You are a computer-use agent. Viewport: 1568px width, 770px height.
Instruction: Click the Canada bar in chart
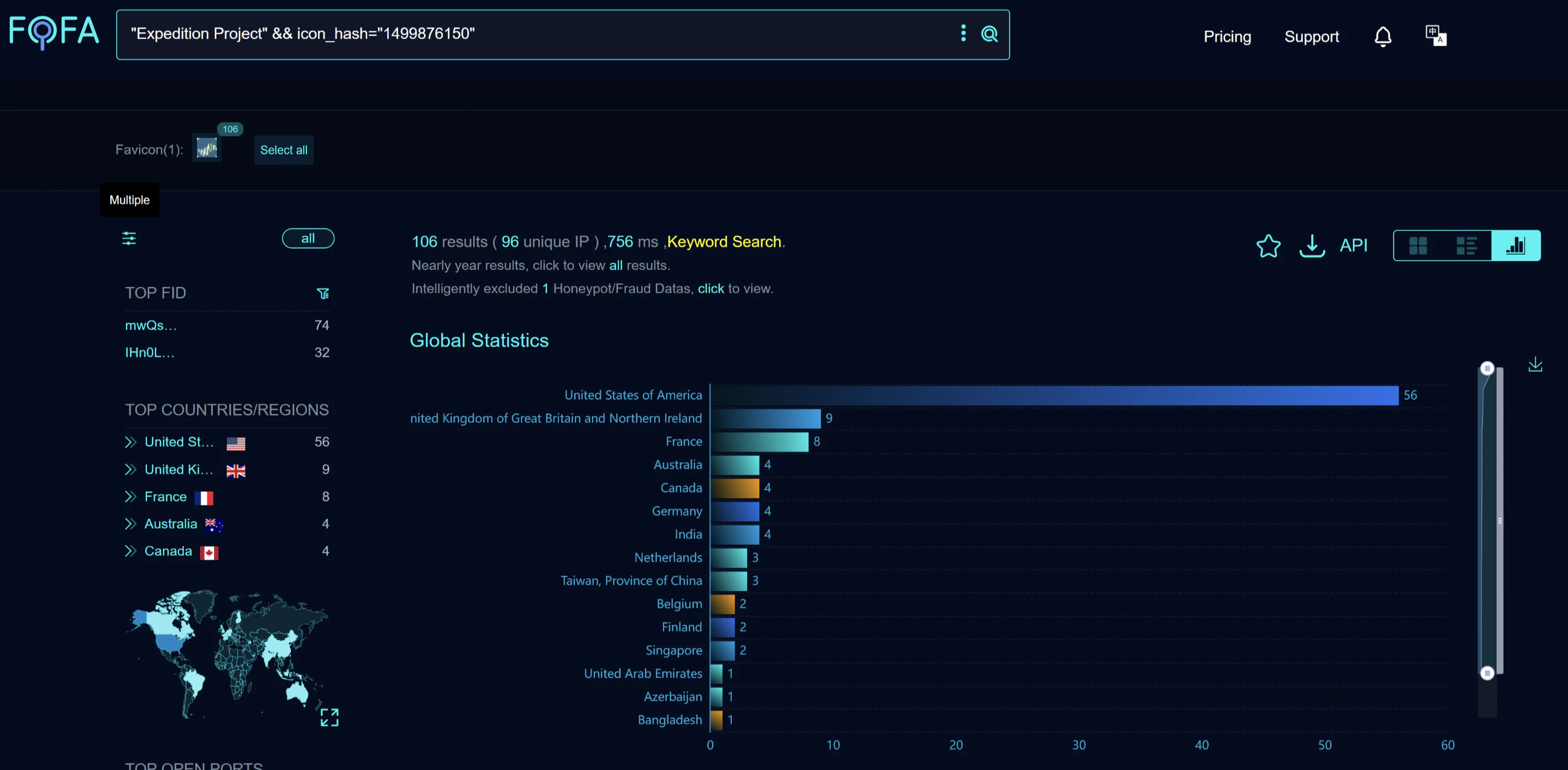[x=734, y=488]
